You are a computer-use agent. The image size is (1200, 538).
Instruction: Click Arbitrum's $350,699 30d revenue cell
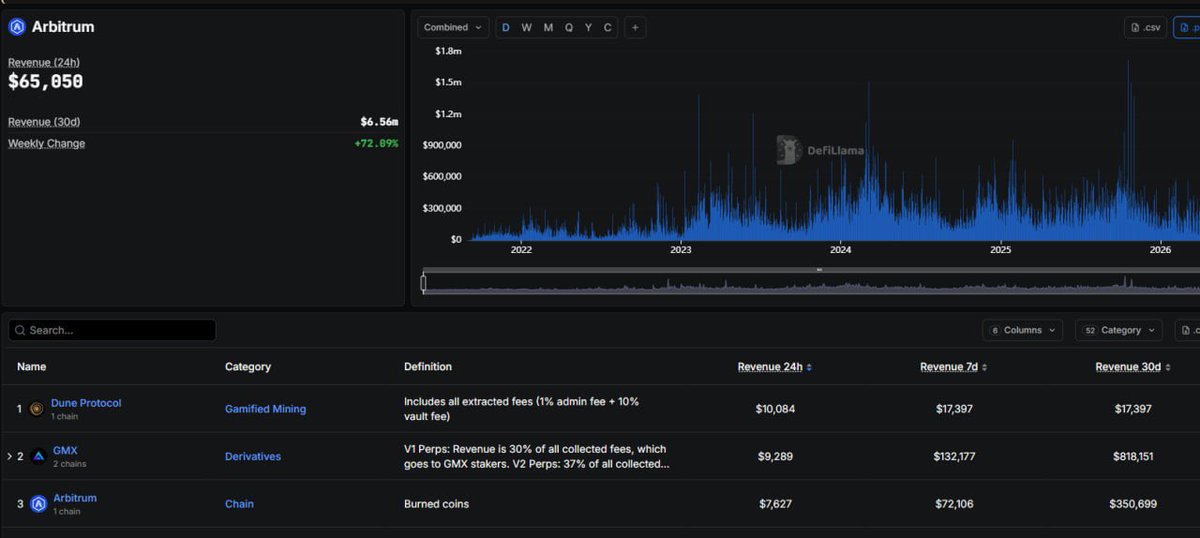coord(1133,504)
